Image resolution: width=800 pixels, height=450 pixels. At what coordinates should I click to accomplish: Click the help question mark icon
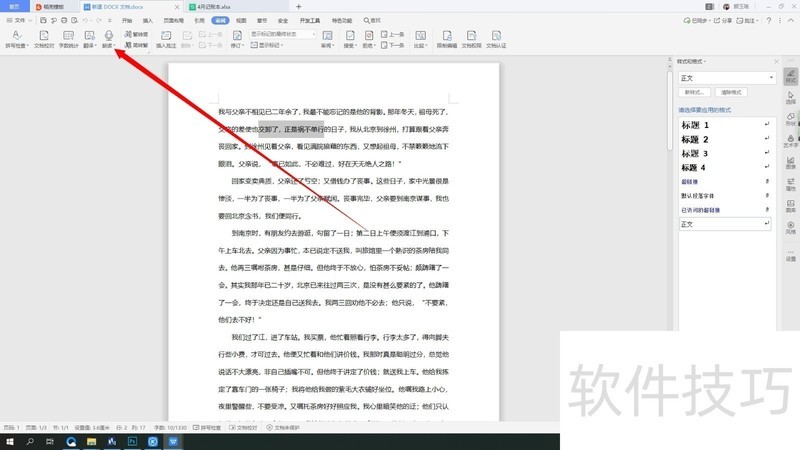[769, 20]
